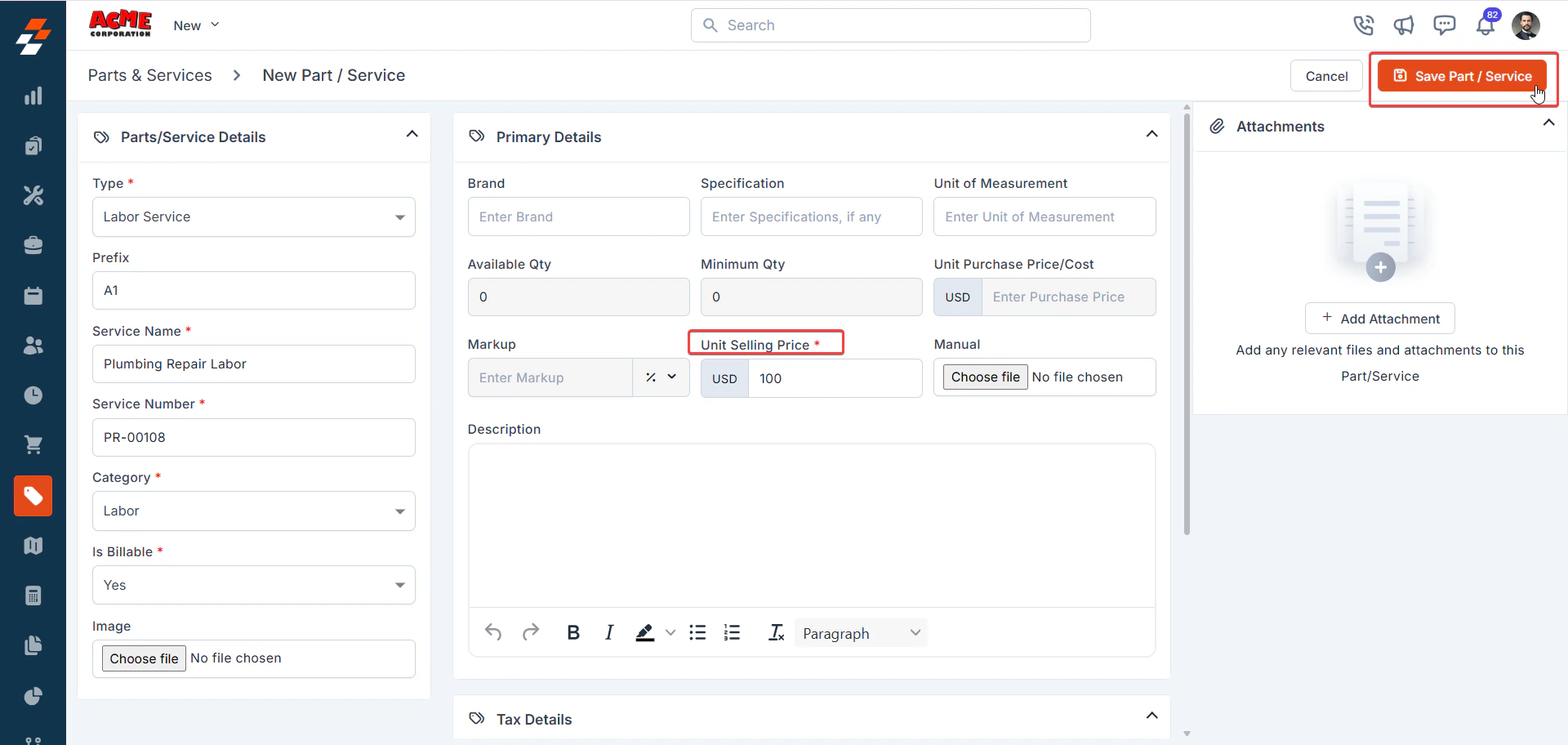Undo in the description editor

[493, 632]
